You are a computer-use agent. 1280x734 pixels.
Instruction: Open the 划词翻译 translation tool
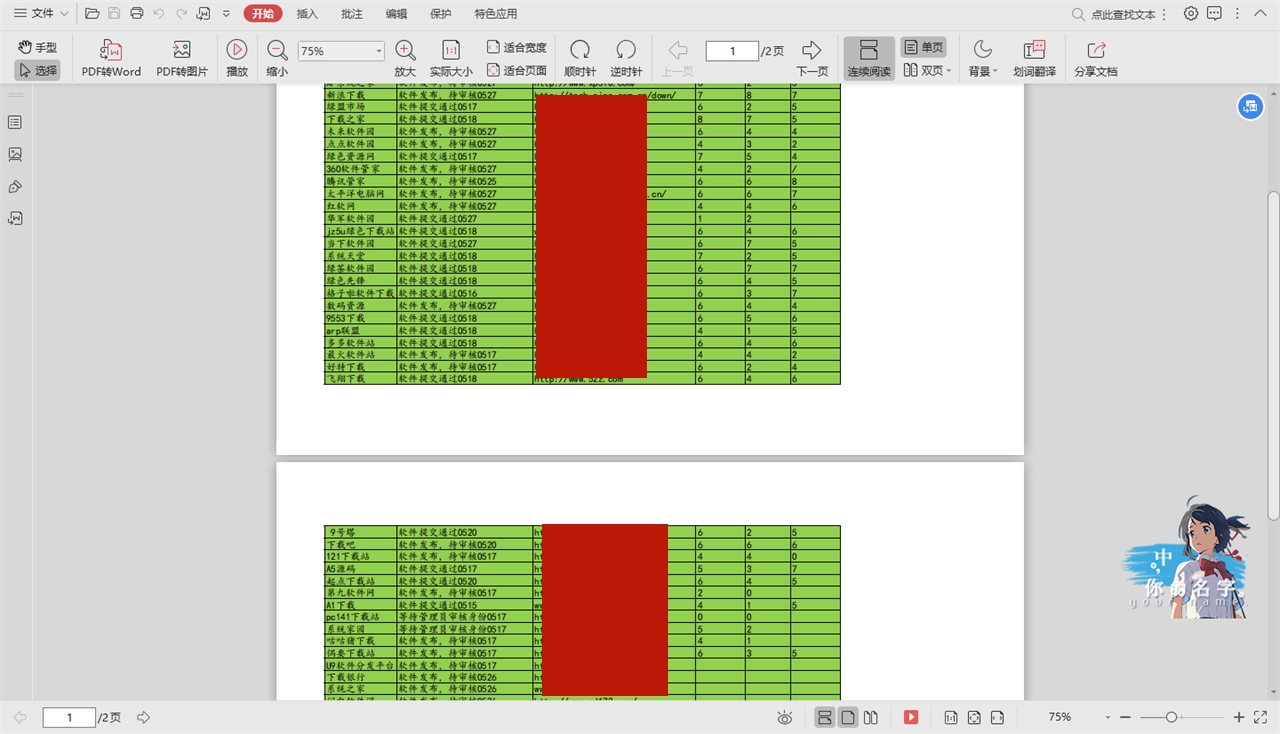coord(1034,58)
